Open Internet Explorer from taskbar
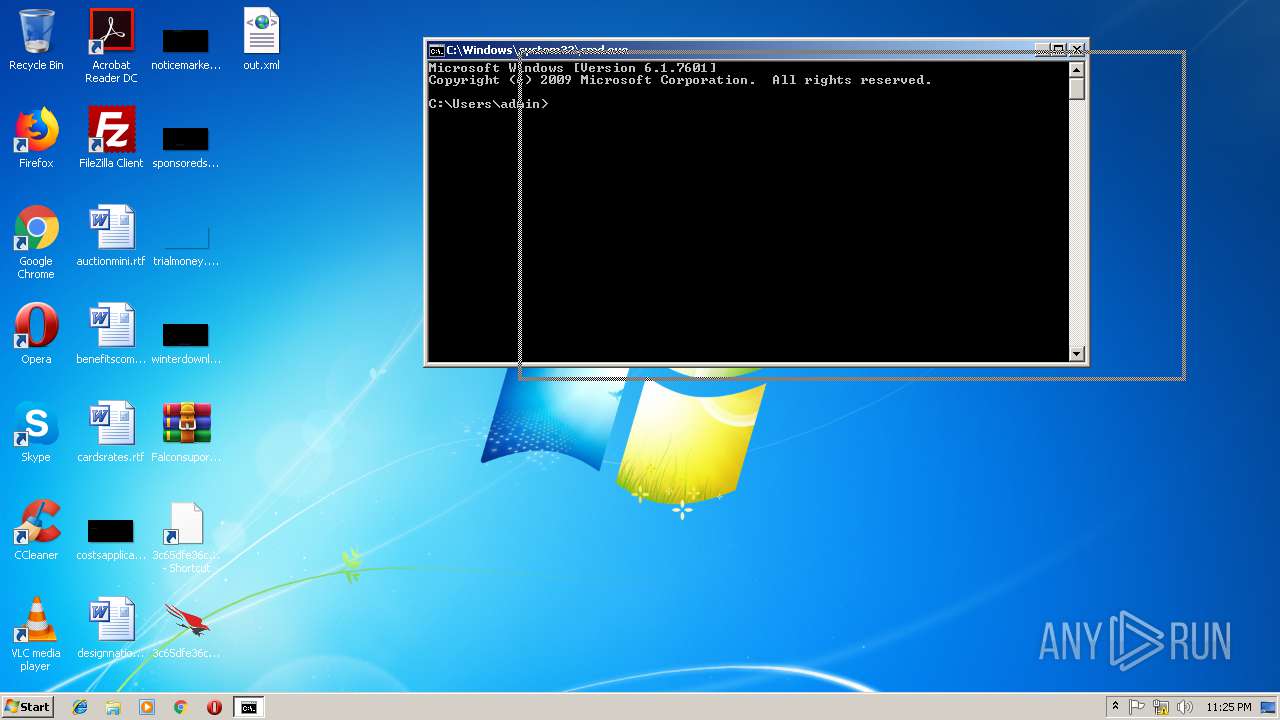 (x=80, y=707)
